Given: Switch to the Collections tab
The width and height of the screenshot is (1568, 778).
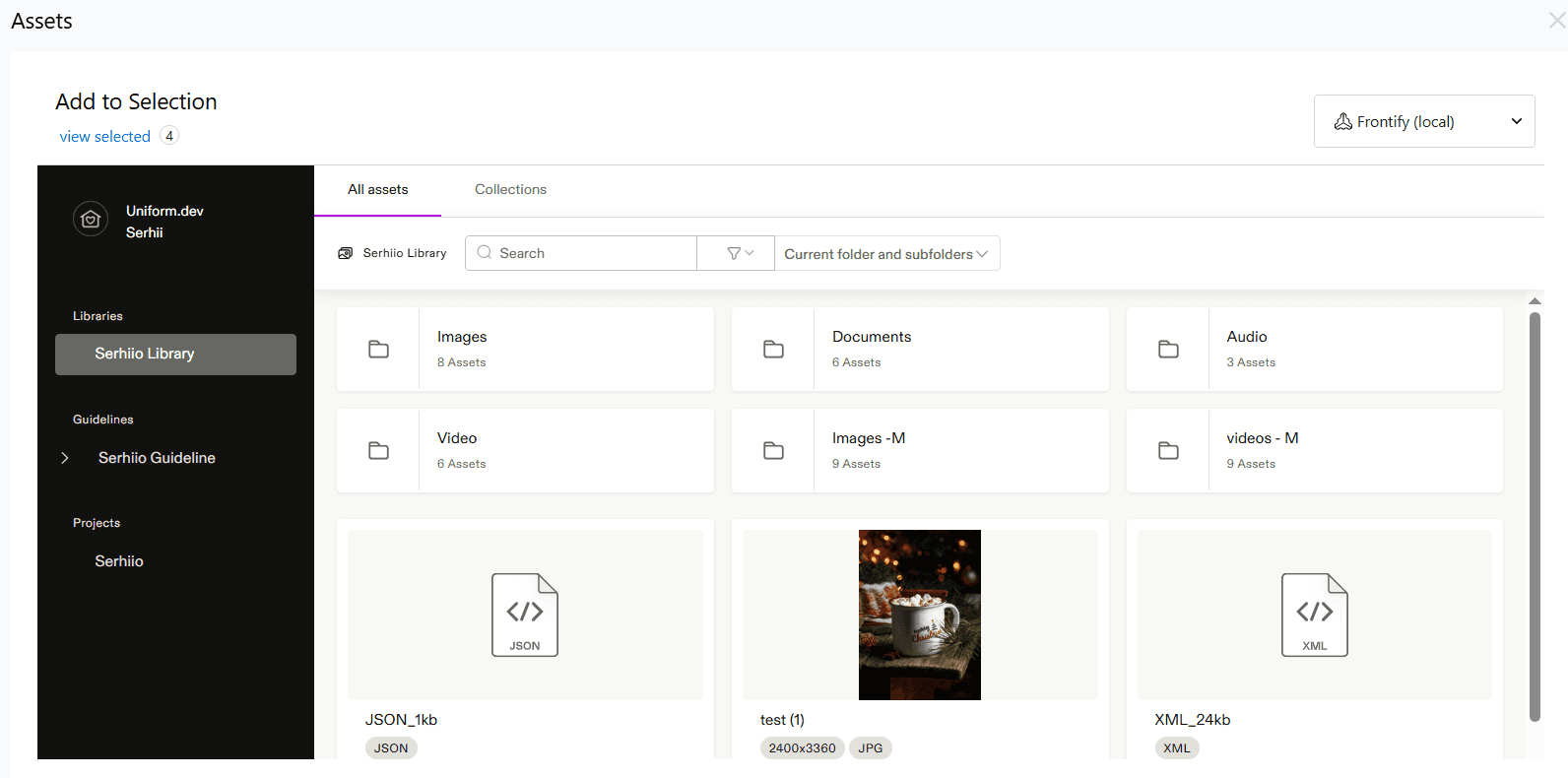Looking at the screenshot, I should tap(510, 189).
